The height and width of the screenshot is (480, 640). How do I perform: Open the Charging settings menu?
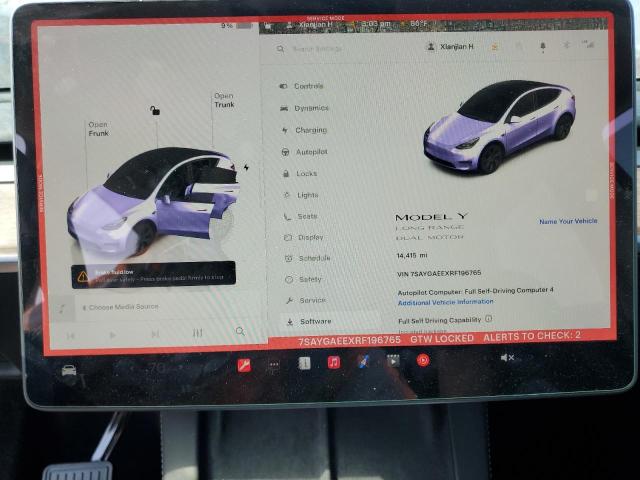pos(304,130)
